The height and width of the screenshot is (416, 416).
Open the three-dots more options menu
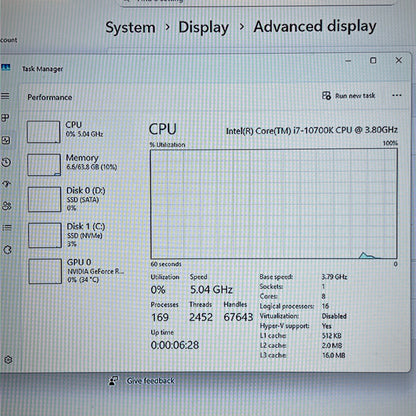[397, 95]
